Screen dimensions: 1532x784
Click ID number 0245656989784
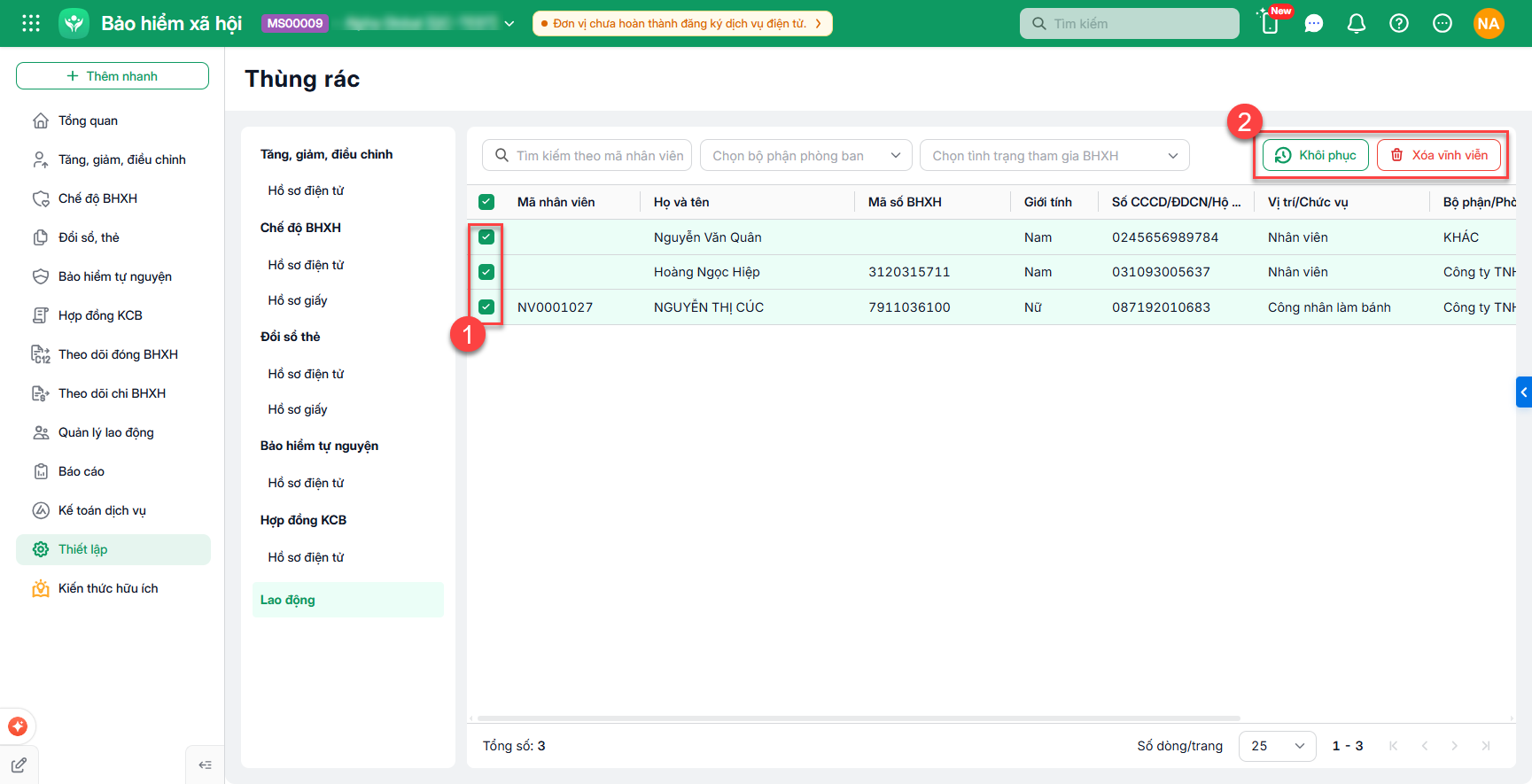1165,237
